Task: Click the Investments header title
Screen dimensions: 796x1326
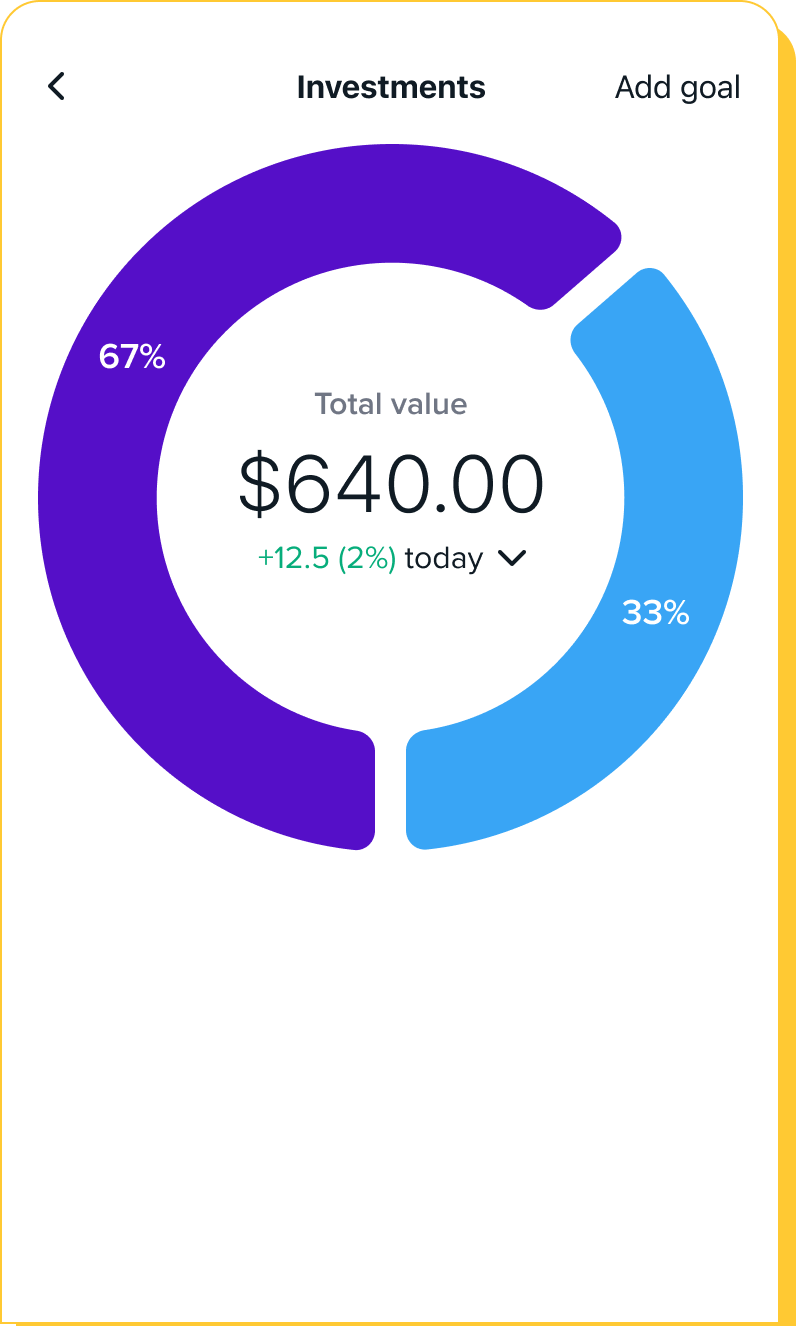Action: coord(391,88)
